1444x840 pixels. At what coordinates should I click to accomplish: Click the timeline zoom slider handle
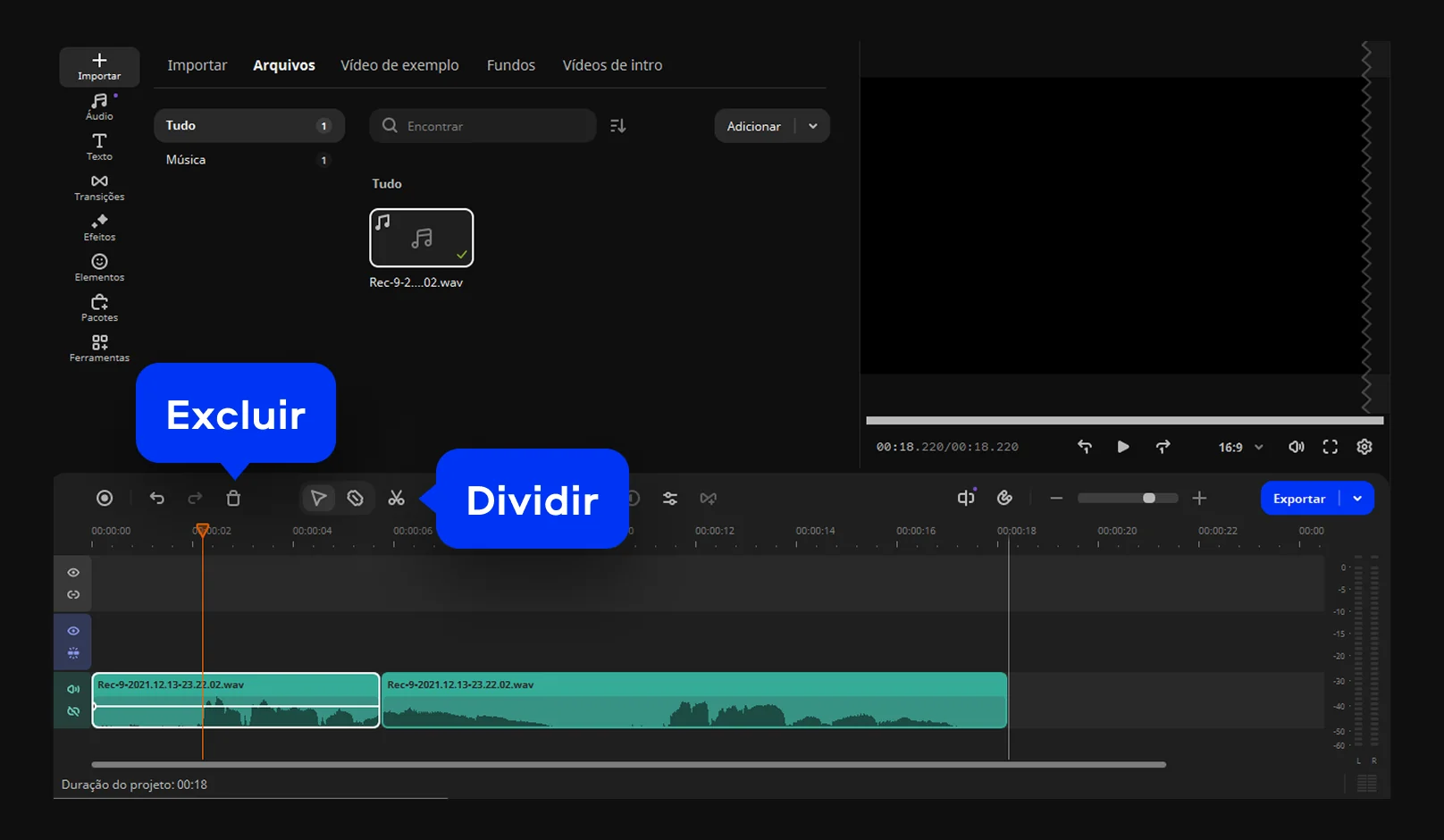pos(1149,499)
